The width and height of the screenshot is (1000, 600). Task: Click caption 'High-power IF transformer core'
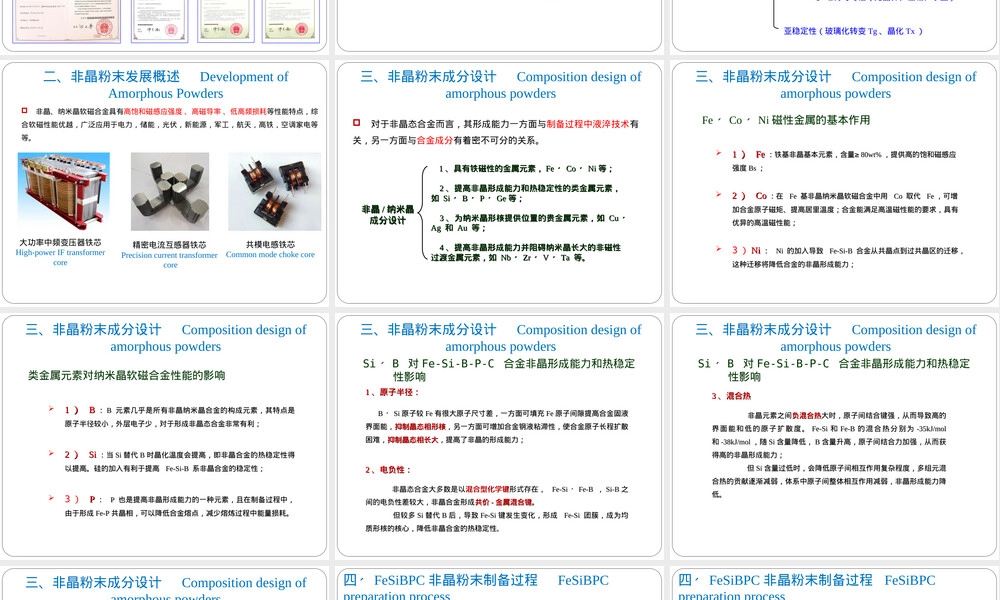[x=60, y=257]
